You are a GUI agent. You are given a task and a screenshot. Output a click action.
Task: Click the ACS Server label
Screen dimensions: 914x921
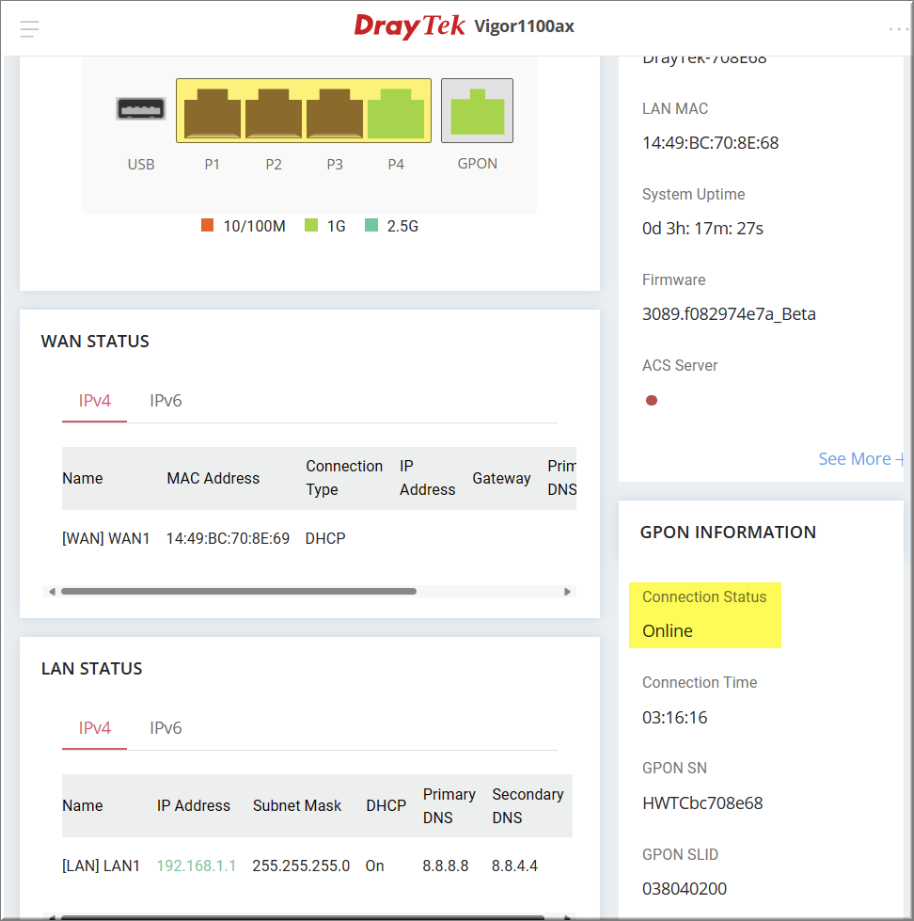pyautogui.click(x=680, y=365)
